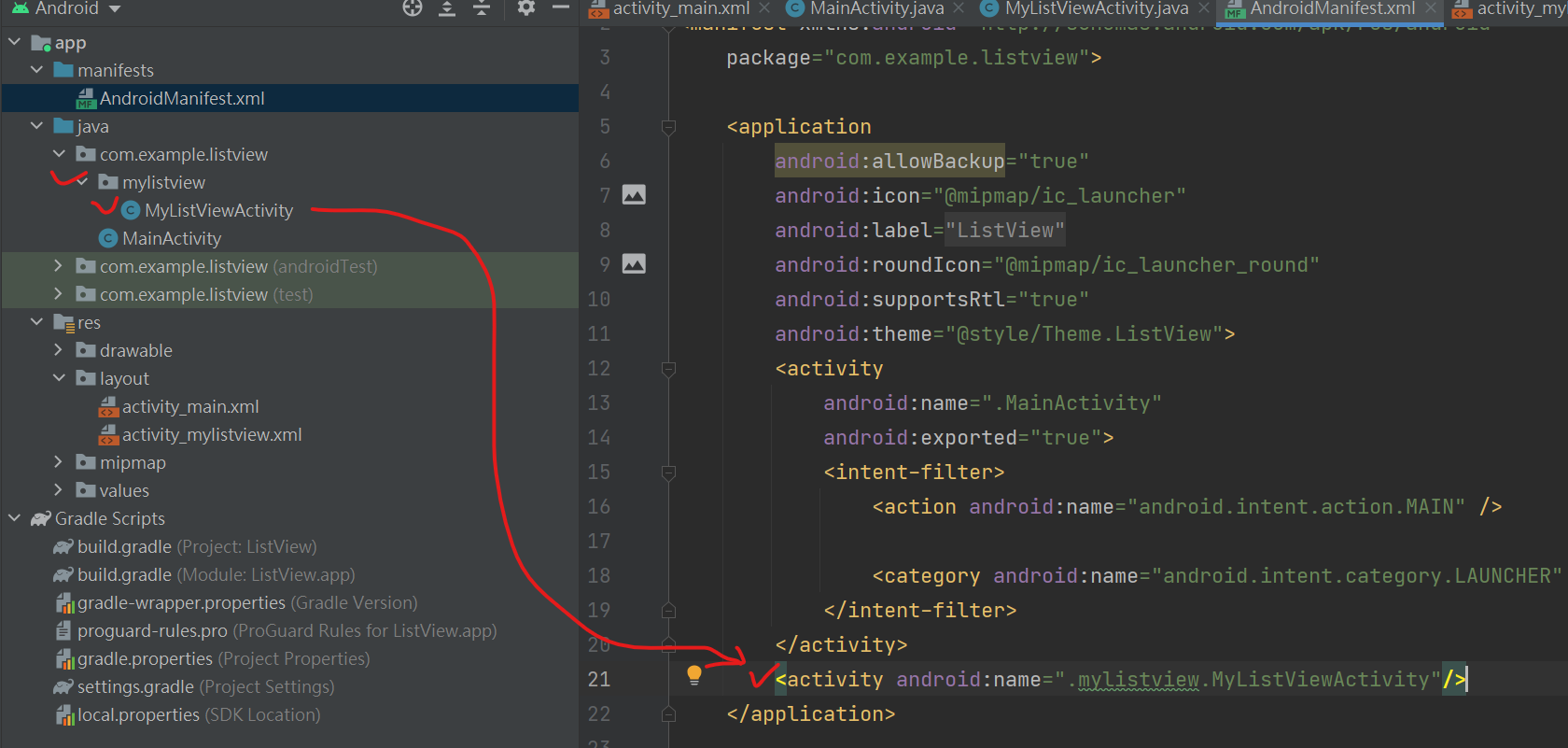This screenshot has width=1568, height=748.
Task: Click the Gradle Scripts elephant icon
Action: pos(41,518)
